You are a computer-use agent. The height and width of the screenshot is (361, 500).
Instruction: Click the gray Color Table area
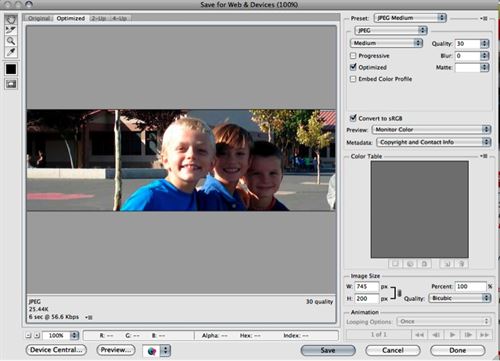pos(419,209)
